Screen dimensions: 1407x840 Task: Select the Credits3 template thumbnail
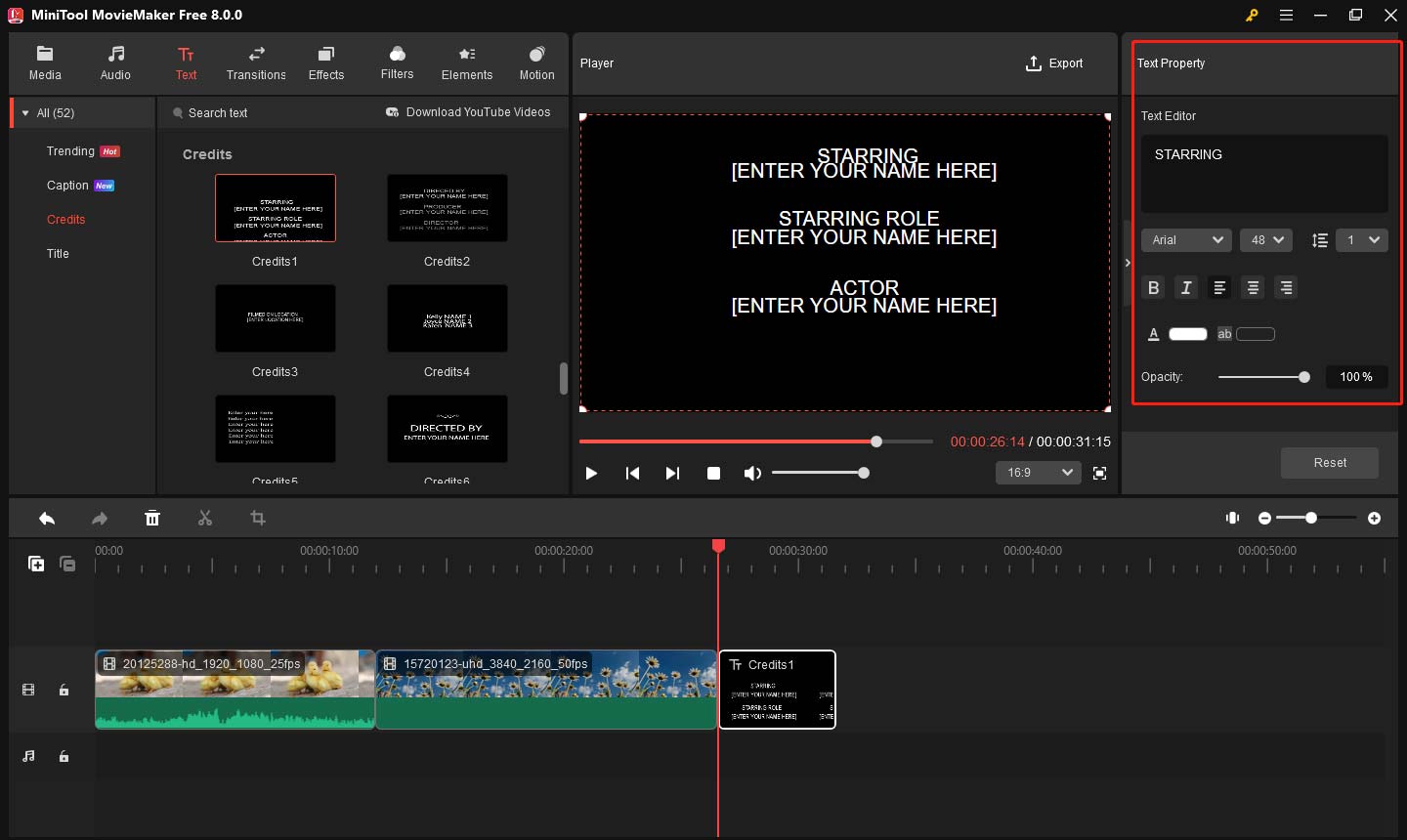276,319
